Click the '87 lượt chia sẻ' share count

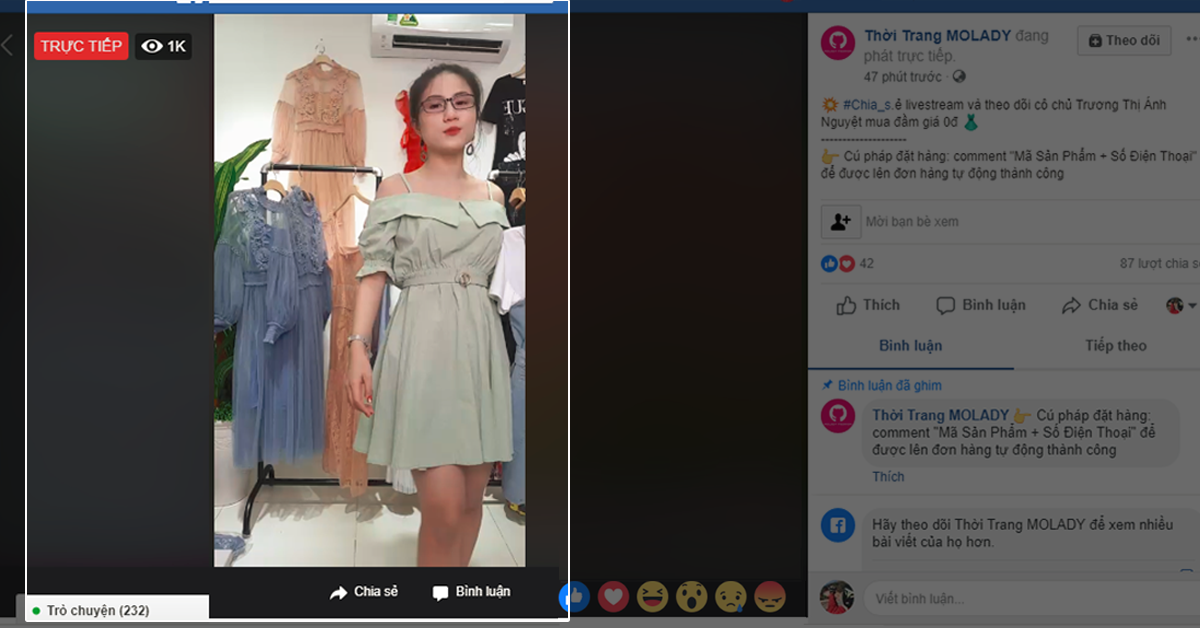1160,264
